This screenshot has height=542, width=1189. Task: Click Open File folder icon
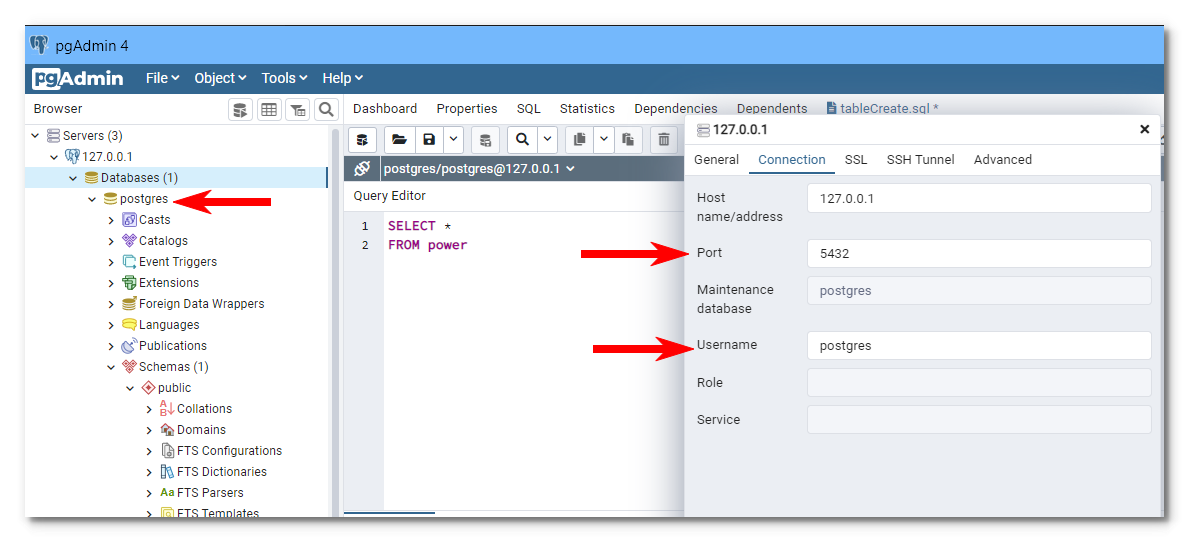pos(400,139)
